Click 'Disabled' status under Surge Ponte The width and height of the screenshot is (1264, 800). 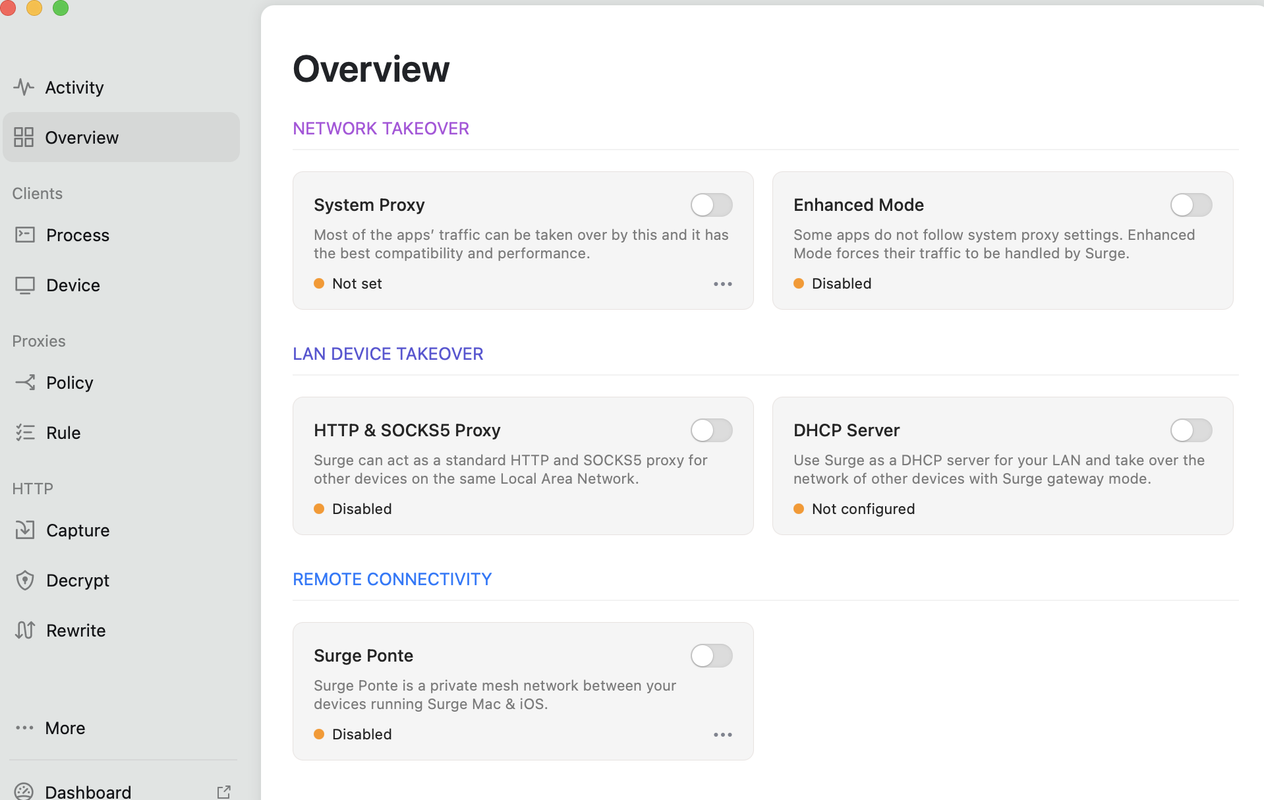pos(362,734)
